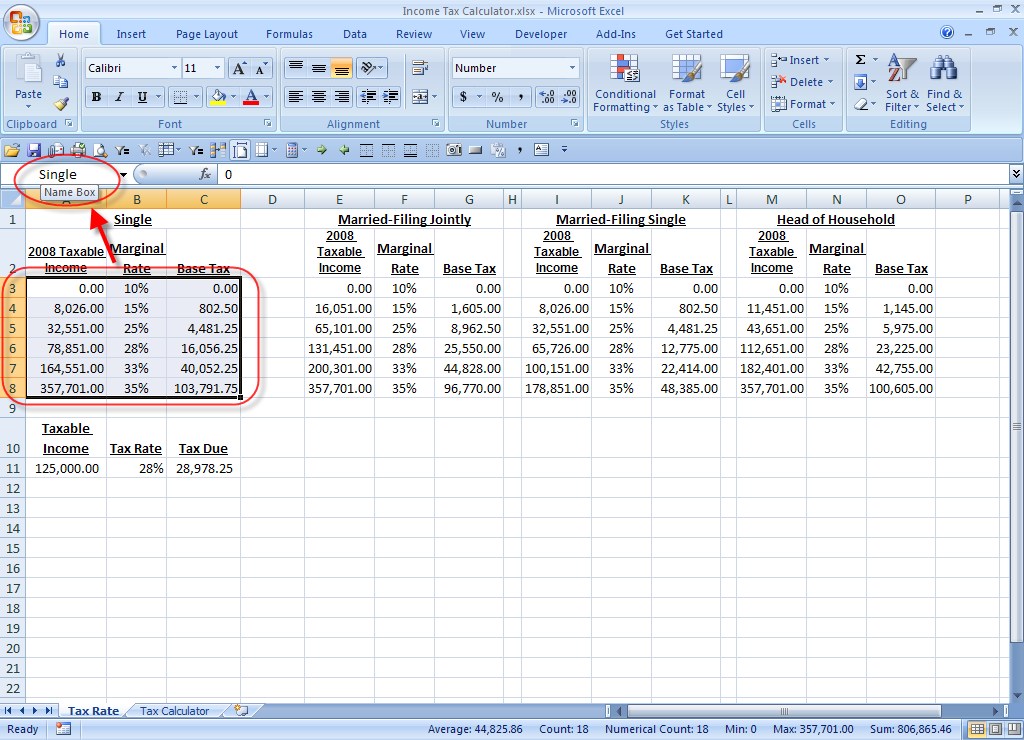Viewport: 1024px width, 740px height.
Task: Switch to the Formulas ribbon tab
Action: tap(289, 33)
